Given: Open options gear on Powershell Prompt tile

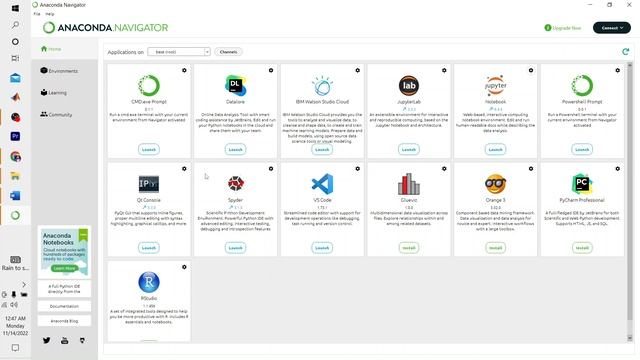Looking at the screenshot, I should pos(618,70).
